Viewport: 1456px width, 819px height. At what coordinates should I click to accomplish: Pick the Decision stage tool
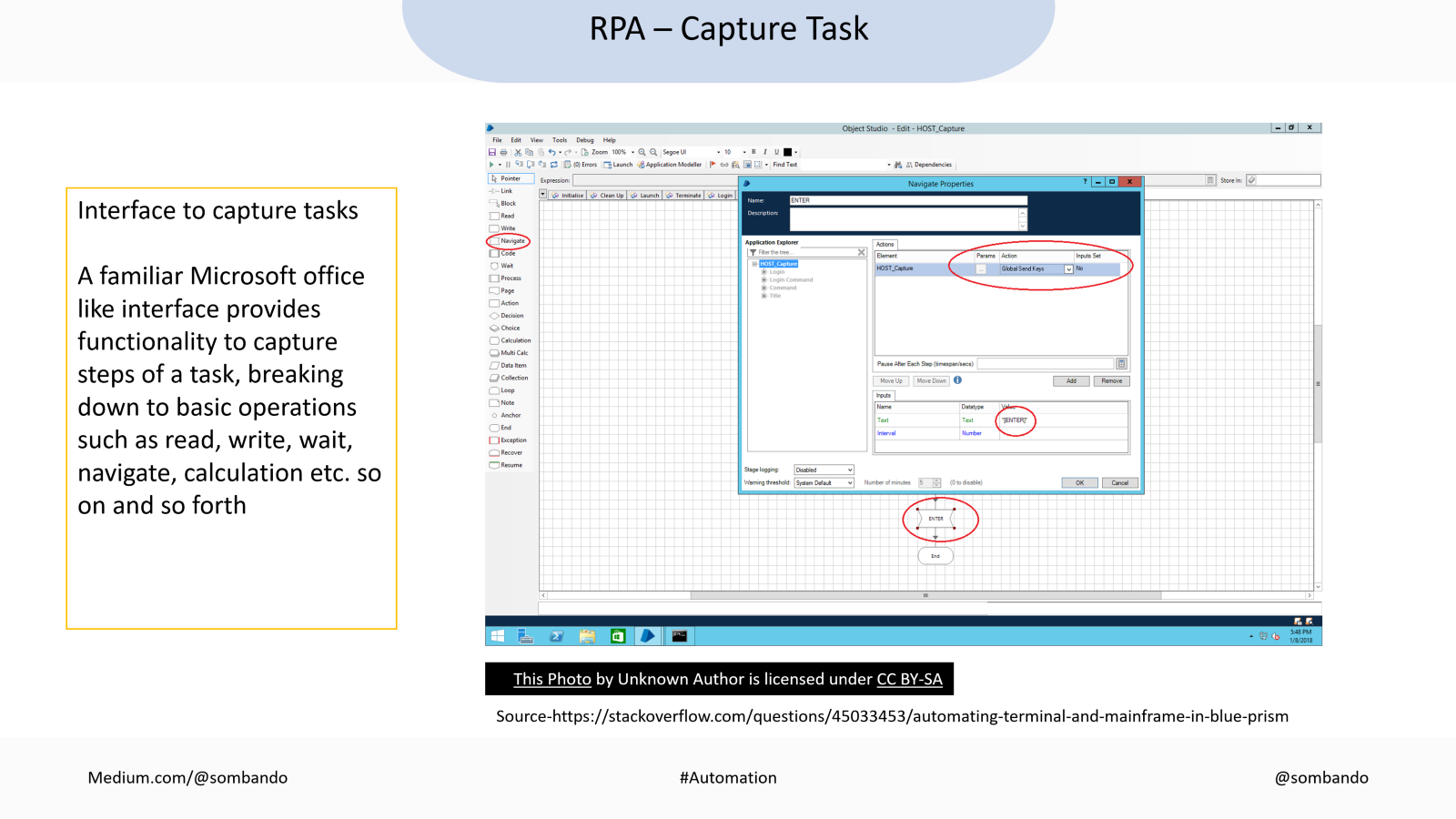pyautogui.click(x=511, y=316)
